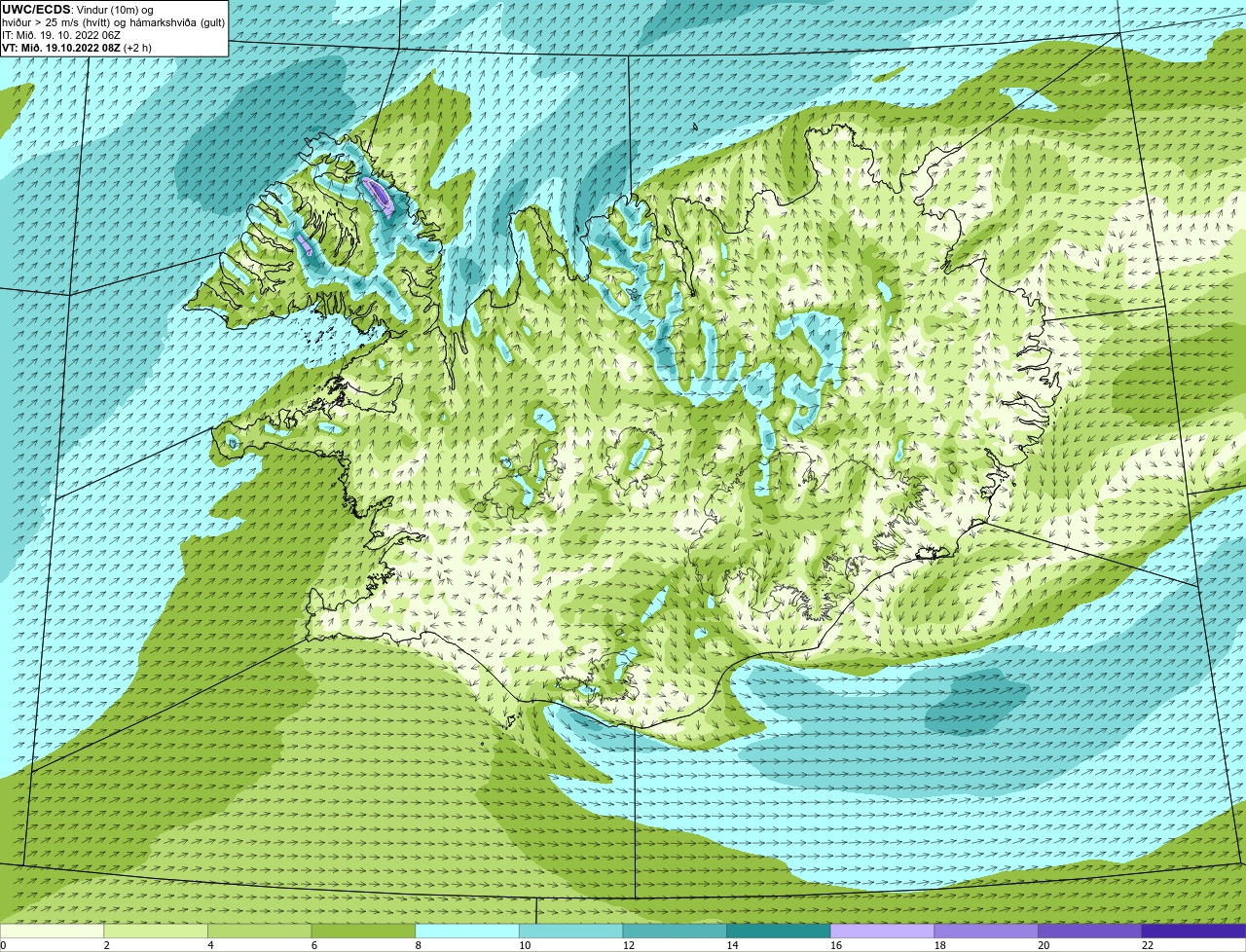Select the 'UWC/ECDS: Vindur (10m) og' title line
The width and height of the screenshot is (1246, 952).
click(x=78, y=10)
